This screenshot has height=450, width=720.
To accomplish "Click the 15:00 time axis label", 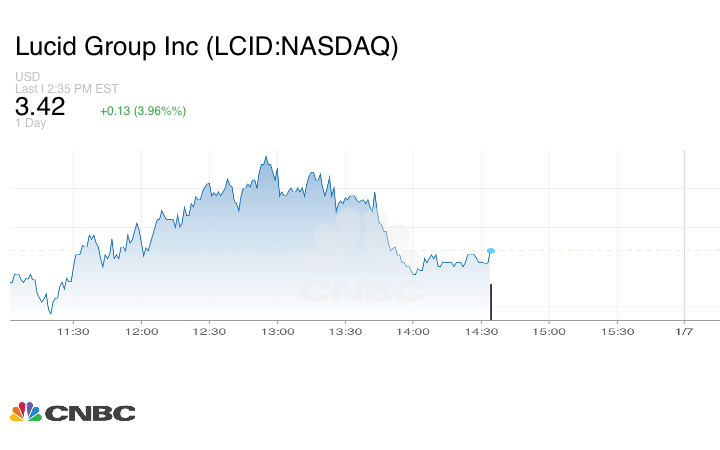I will pos(548,331).
